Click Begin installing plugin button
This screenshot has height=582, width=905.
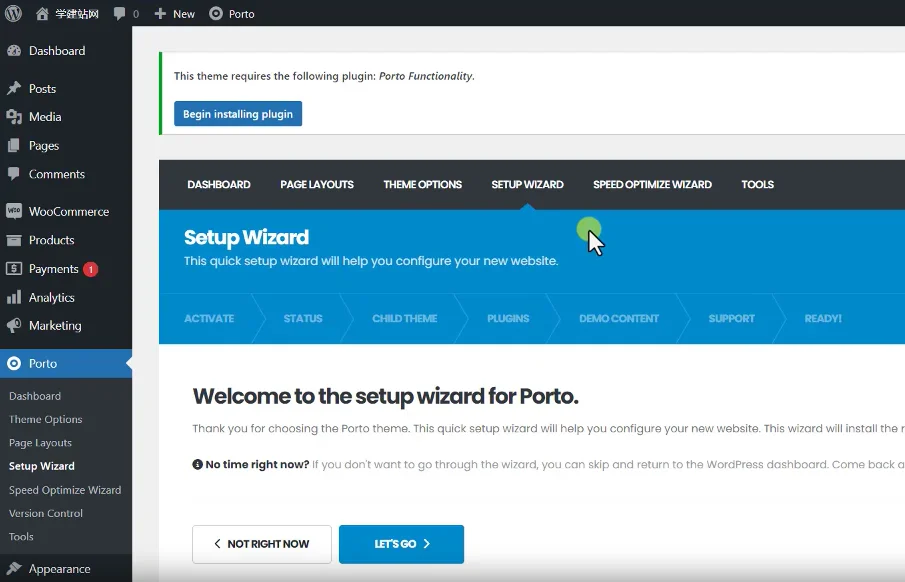pos(238,114)
